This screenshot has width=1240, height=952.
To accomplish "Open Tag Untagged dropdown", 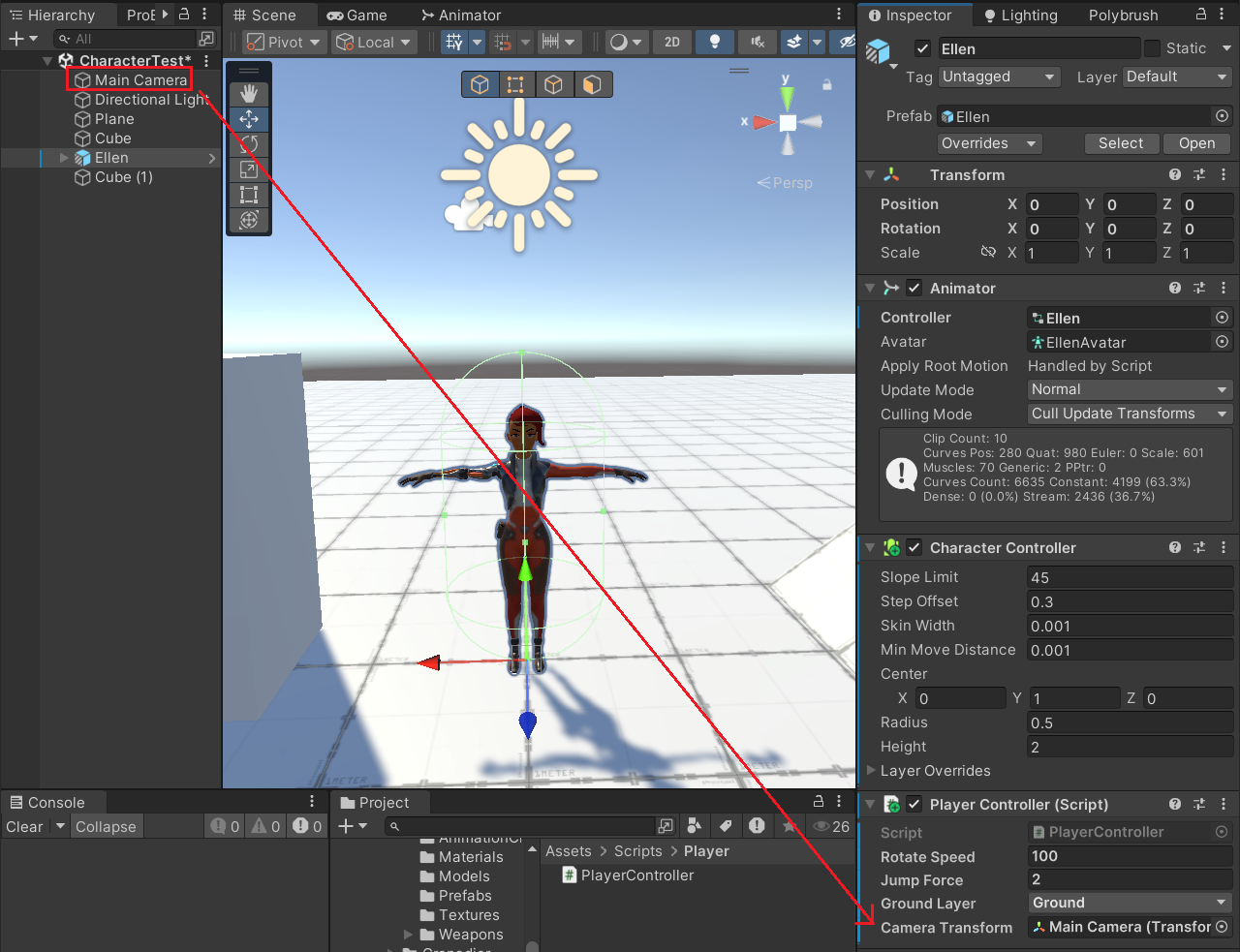I will [1000, 77].
